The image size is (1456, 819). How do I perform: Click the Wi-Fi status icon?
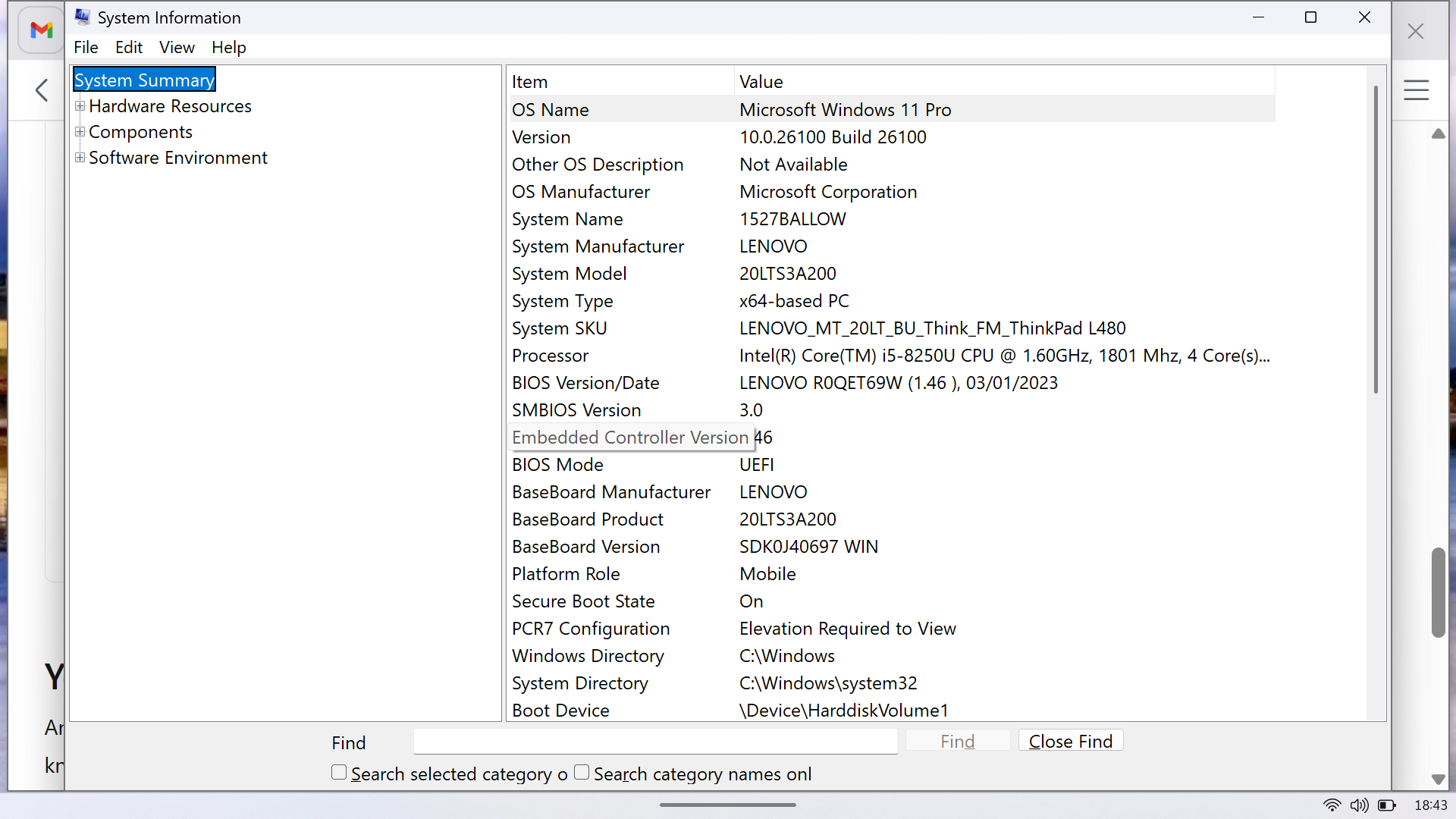pos(1332,805)
